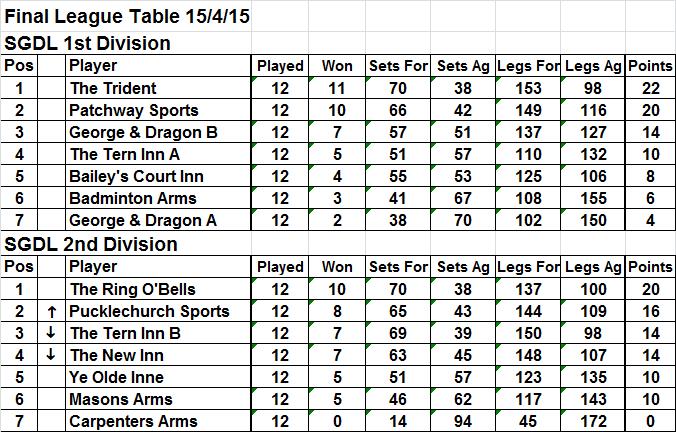This screenshot has width=676, height=432.
Task: Click the Carpenters Arms cell
Action: pyautogui.click(x=133, y=421)
